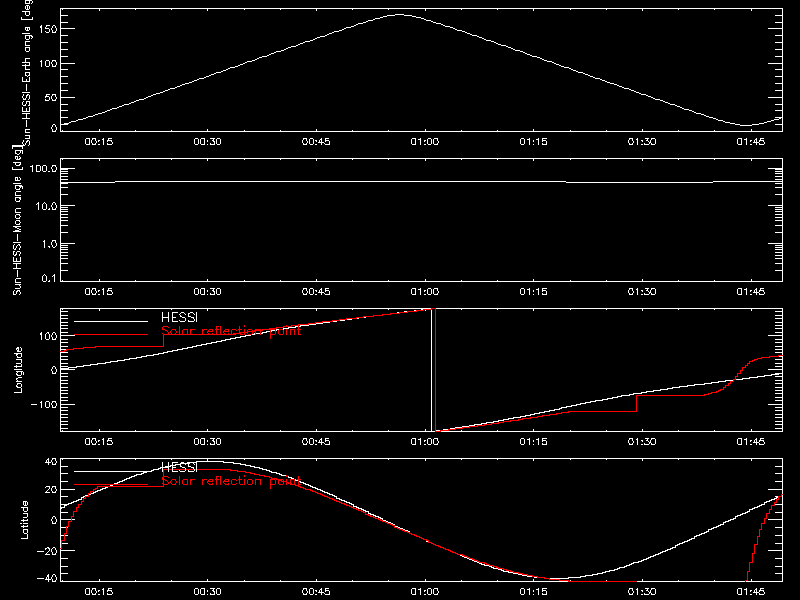Click red legend line in Longitude plot
The image size is (800, 600).
coord(111,335)
